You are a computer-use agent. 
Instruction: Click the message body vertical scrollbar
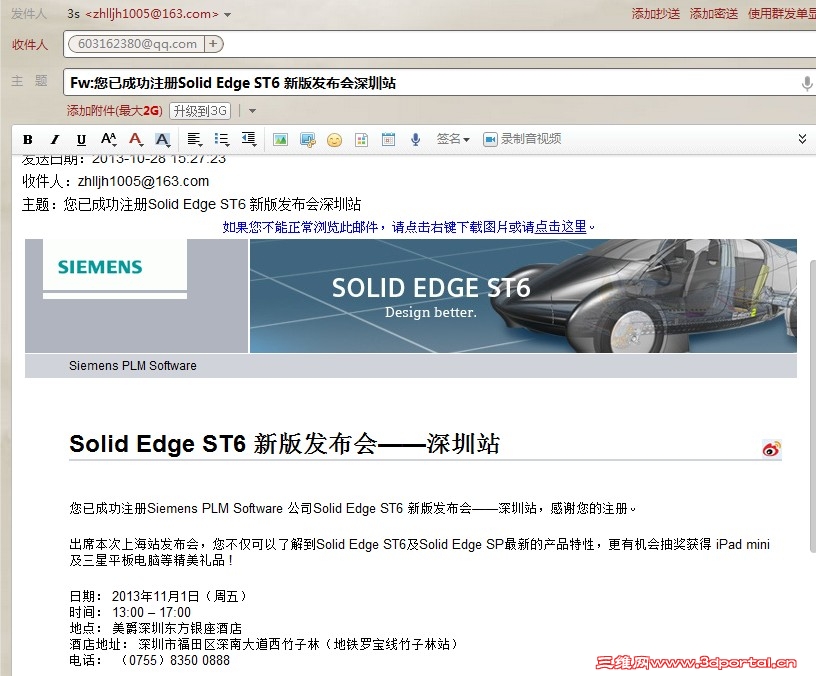[x=812, y=406]
